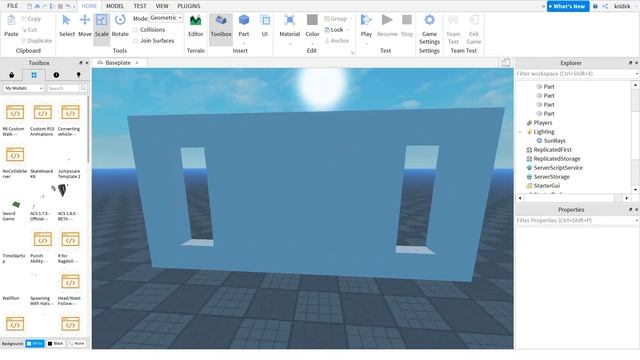This screenshot has height=360, width=640.
Task: Enable the Join Surfaces checkbox
Action: click(136, 41)
